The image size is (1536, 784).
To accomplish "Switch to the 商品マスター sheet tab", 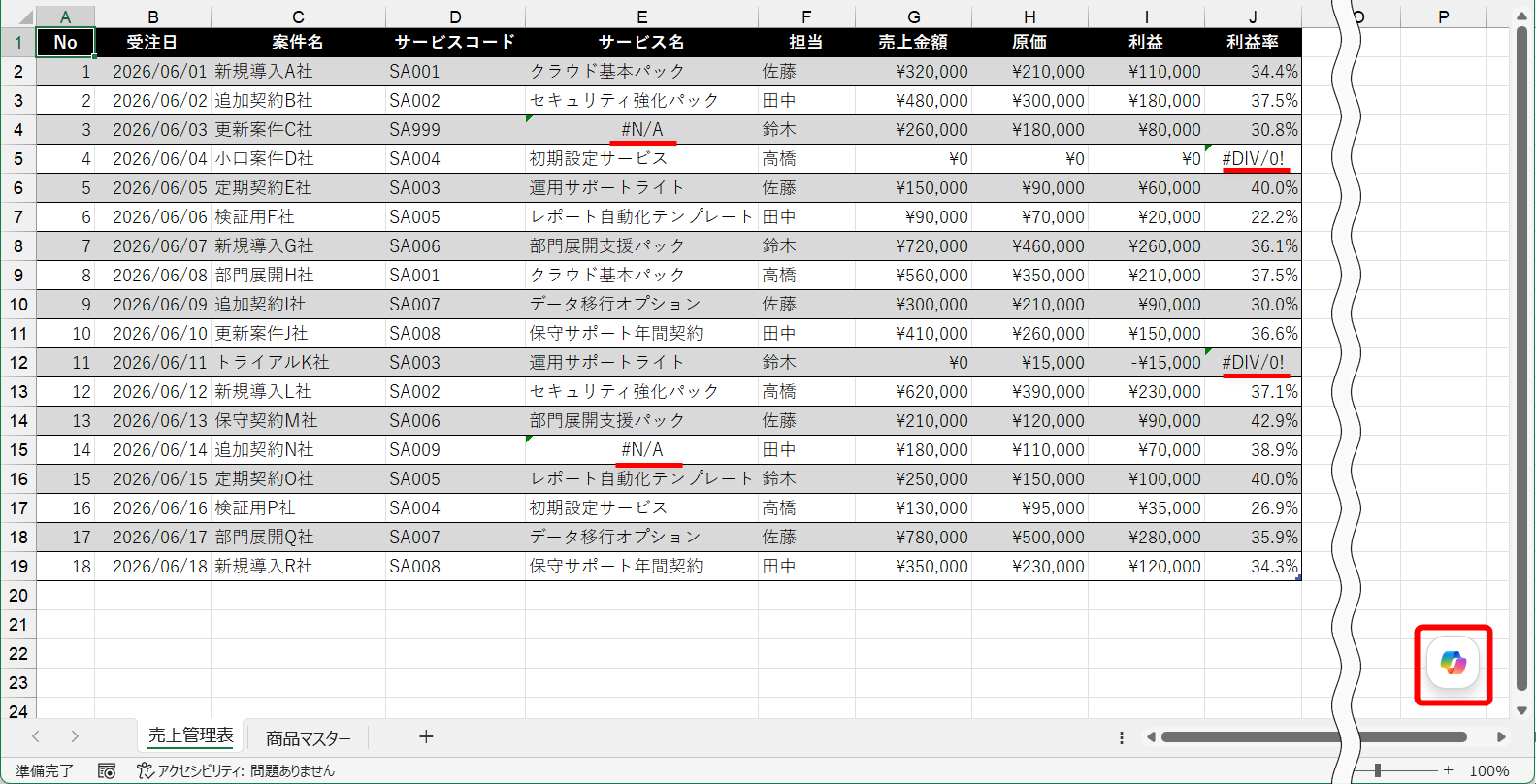I will [x=308, y=737].
